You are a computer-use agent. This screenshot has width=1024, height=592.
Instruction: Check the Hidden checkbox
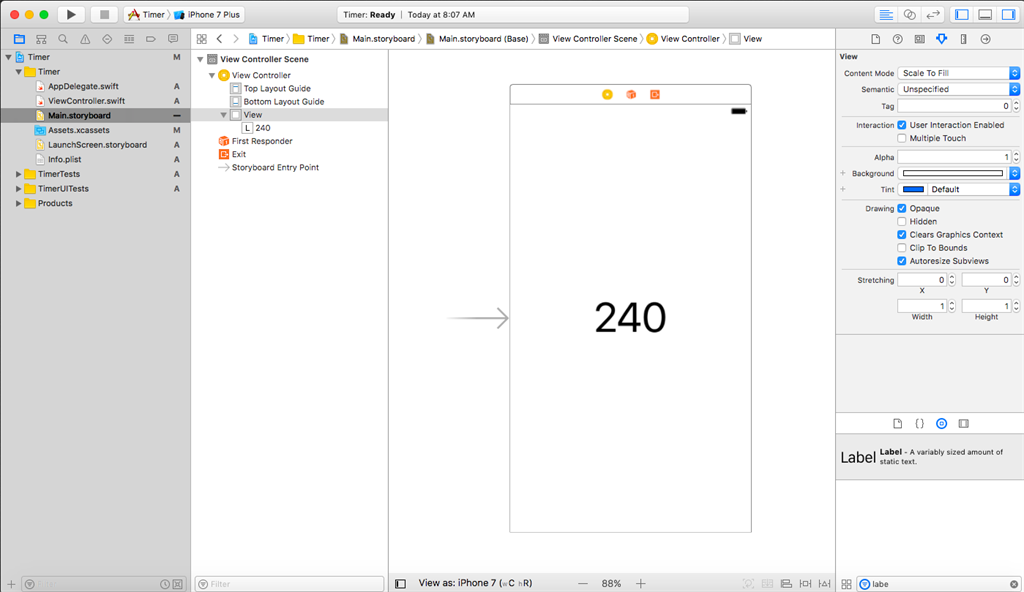coord(902,222)
